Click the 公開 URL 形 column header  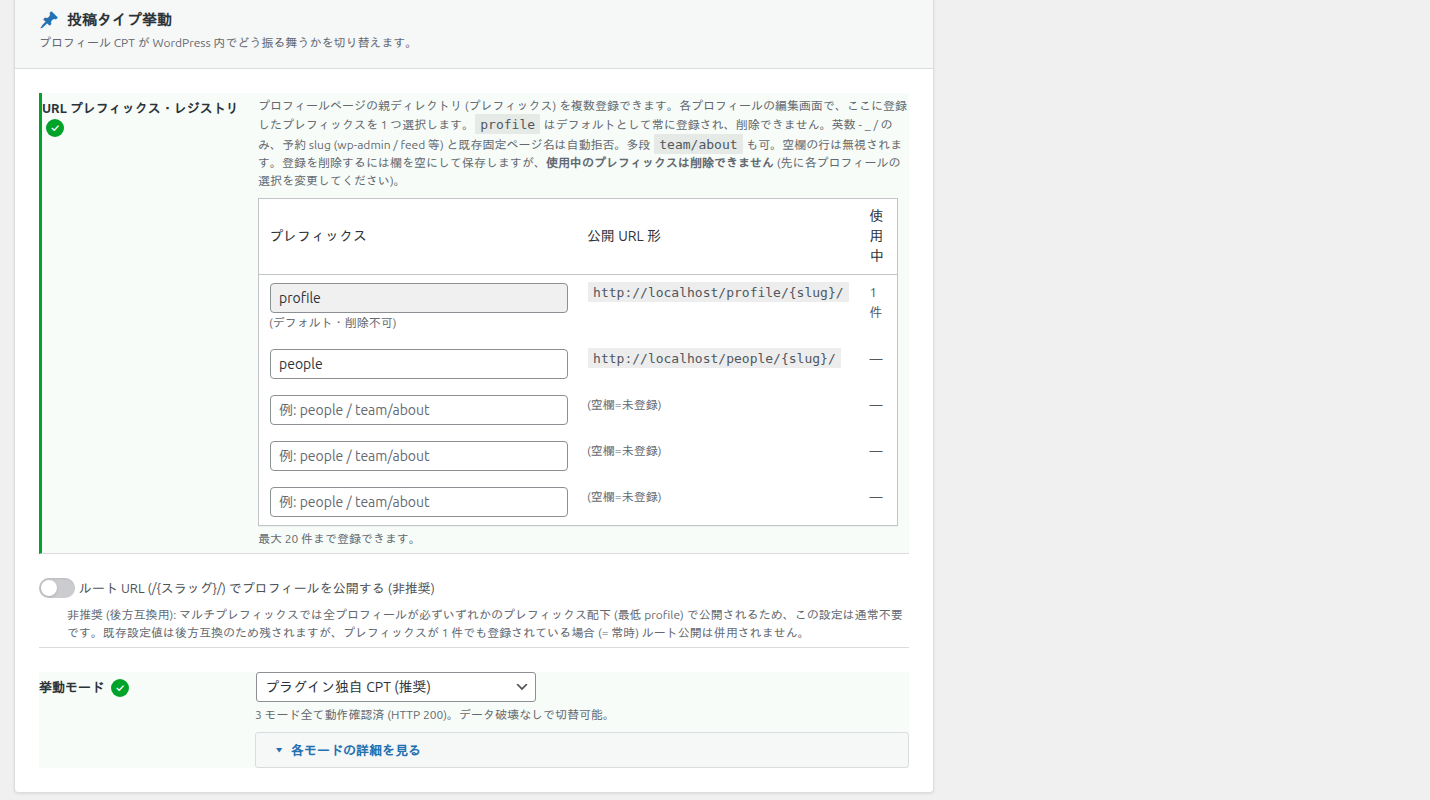tap(624, 236)
